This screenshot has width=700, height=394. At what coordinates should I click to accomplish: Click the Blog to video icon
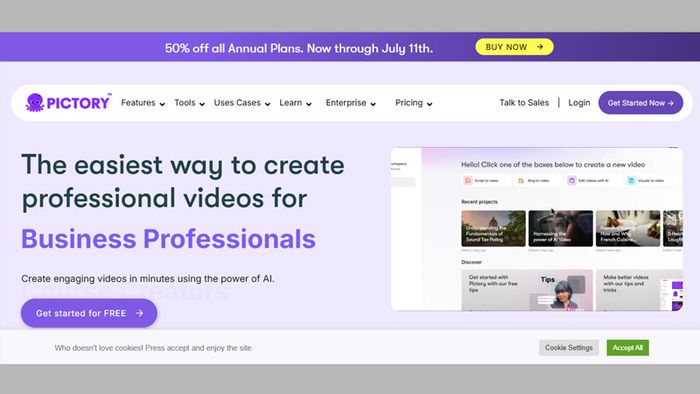521,180
